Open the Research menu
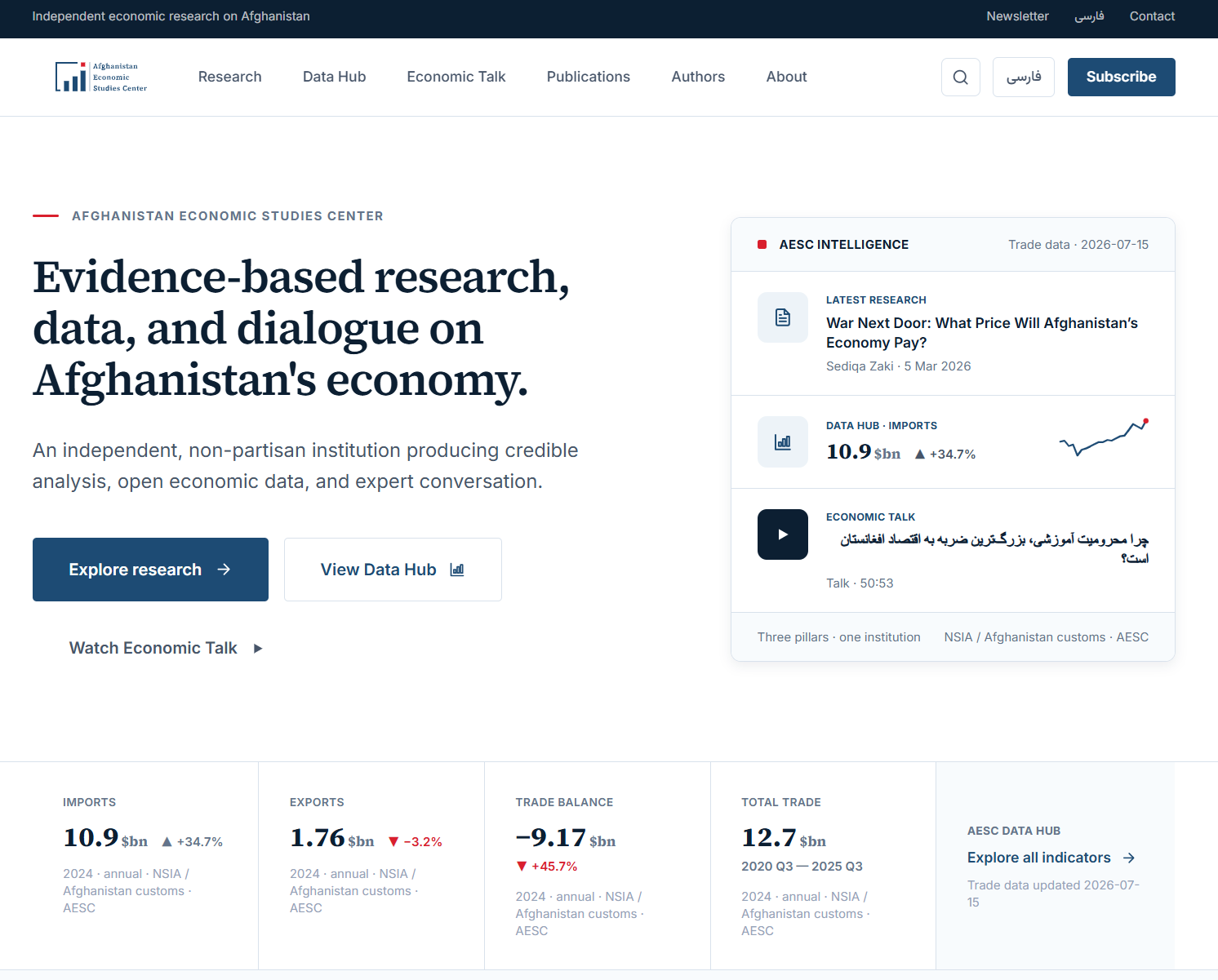The width and height of the screenshot is (1218, 980). click(x=230, y=77)
